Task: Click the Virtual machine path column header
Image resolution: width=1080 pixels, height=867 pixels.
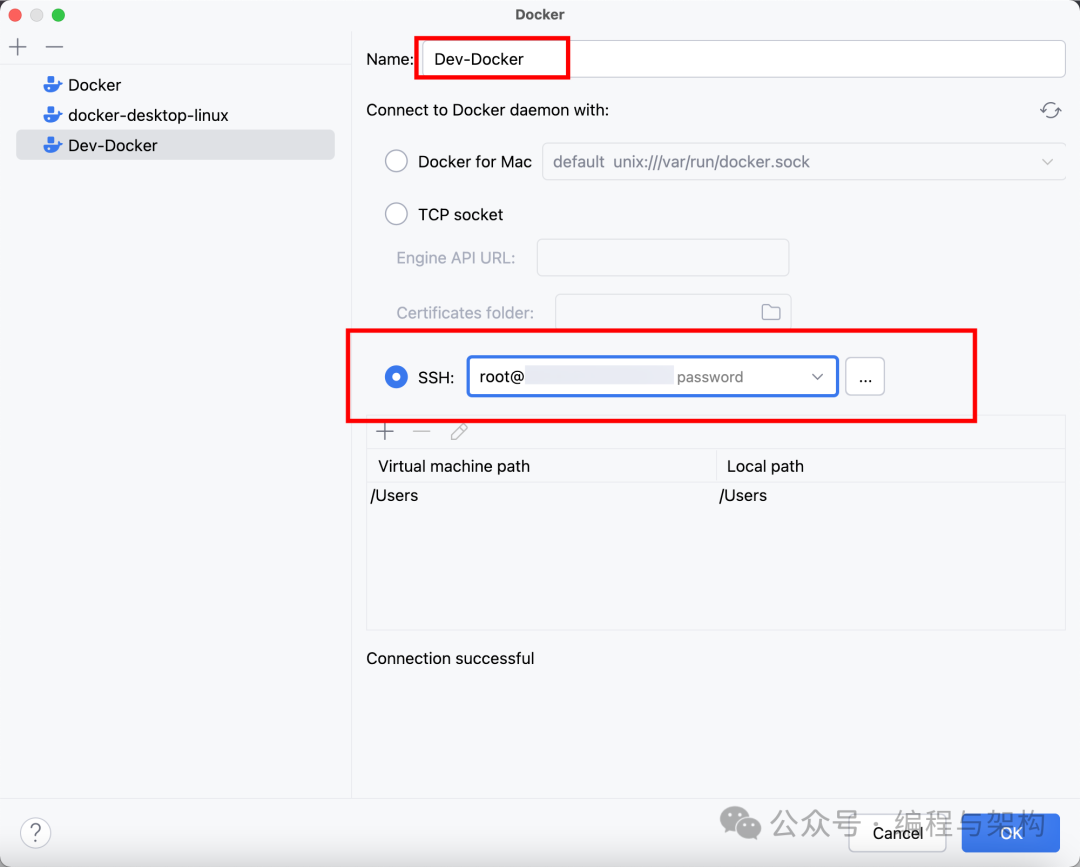Action: tap(541, 466)
